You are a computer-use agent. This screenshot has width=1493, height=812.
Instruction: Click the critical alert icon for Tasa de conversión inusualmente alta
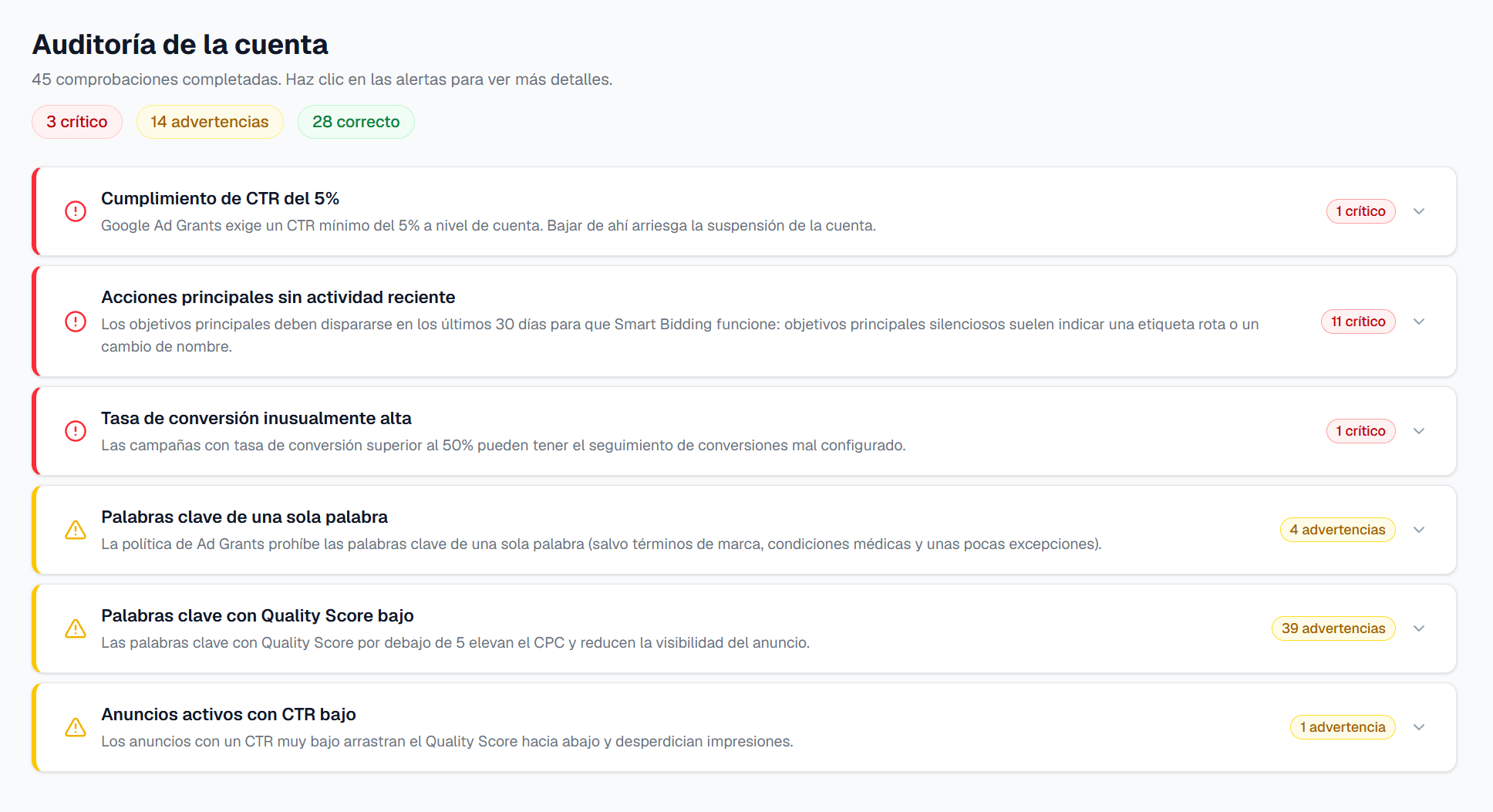[76, 431]
